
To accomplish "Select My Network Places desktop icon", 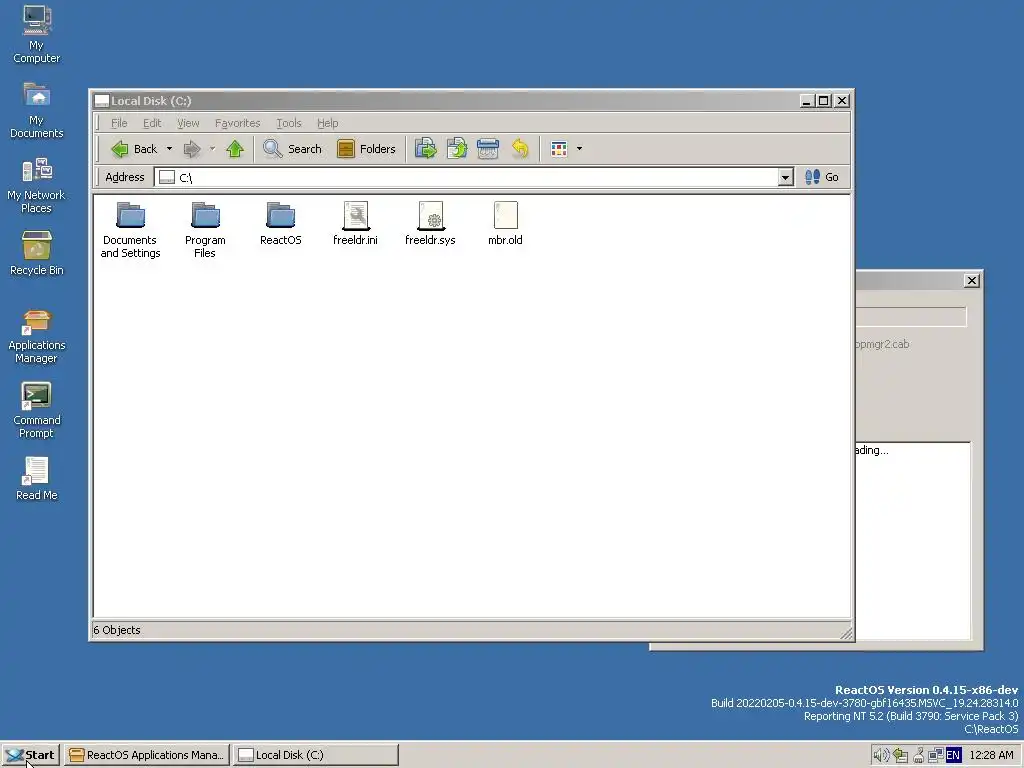I will click(37, 185).
